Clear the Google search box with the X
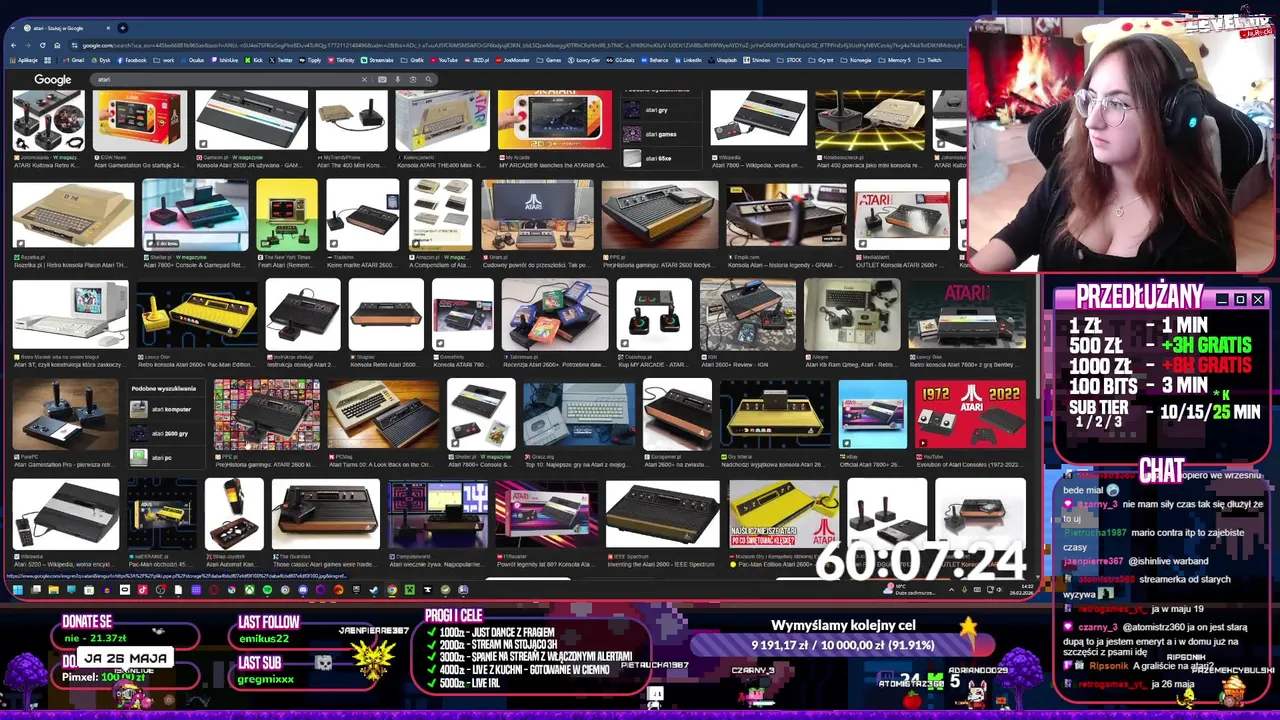 [x=364, y=79]
